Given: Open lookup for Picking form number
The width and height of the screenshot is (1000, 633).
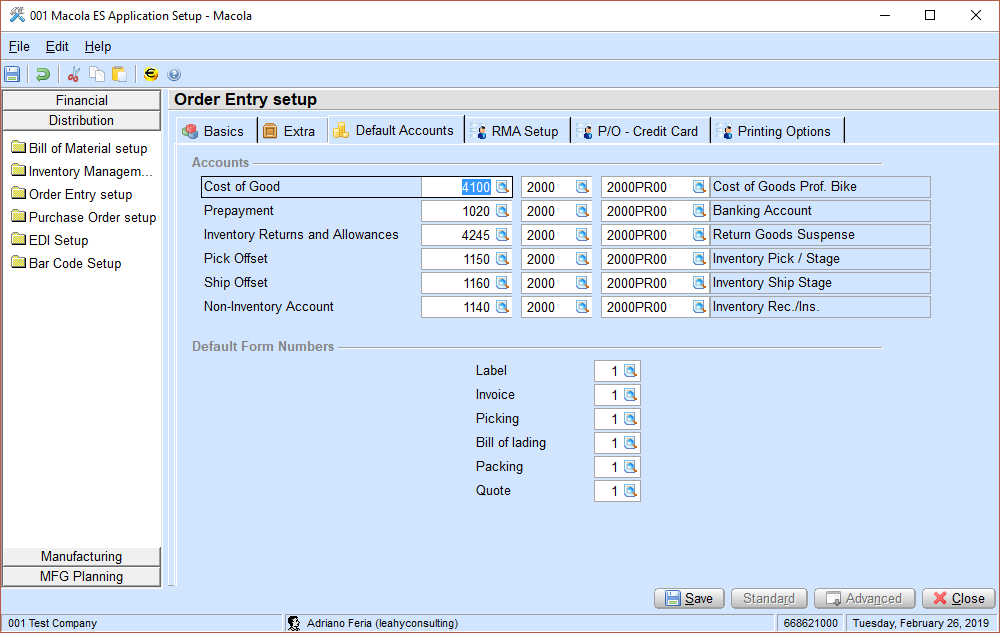Looking at the screenshot, I should click(630, 419).
